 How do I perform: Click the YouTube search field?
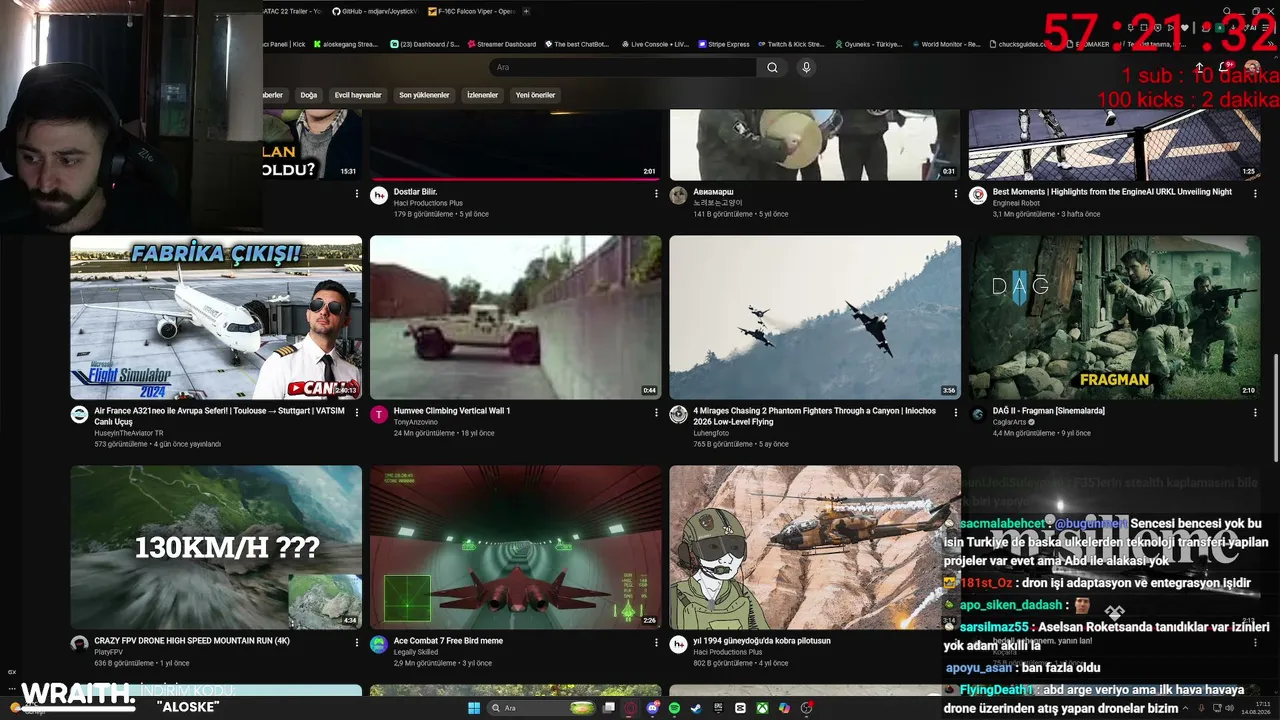click(x=623, y=68)
